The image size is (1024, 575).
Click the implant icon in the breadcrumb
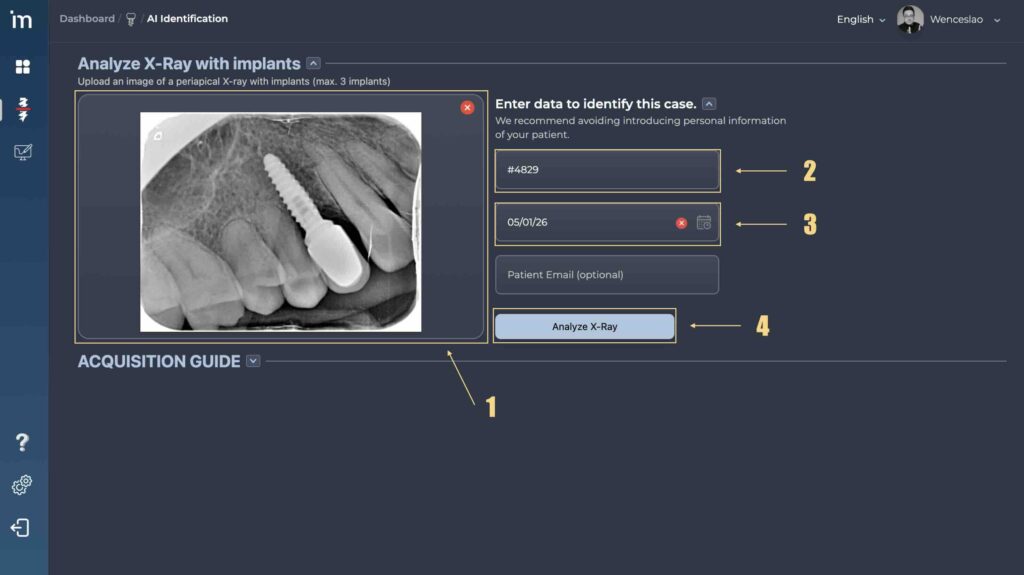coord(131,19)
